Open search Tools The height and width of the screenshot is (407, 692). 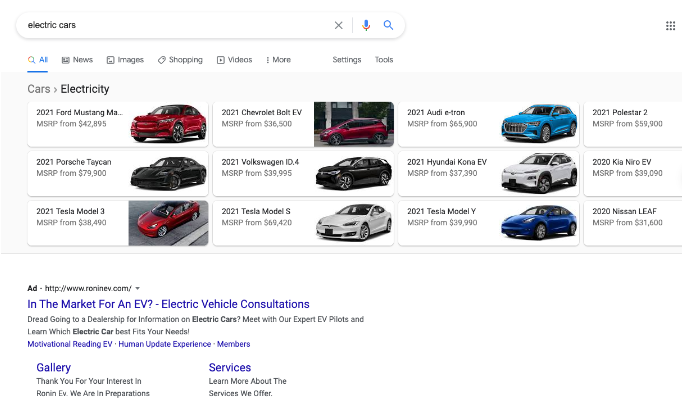[x=384, y=60]
